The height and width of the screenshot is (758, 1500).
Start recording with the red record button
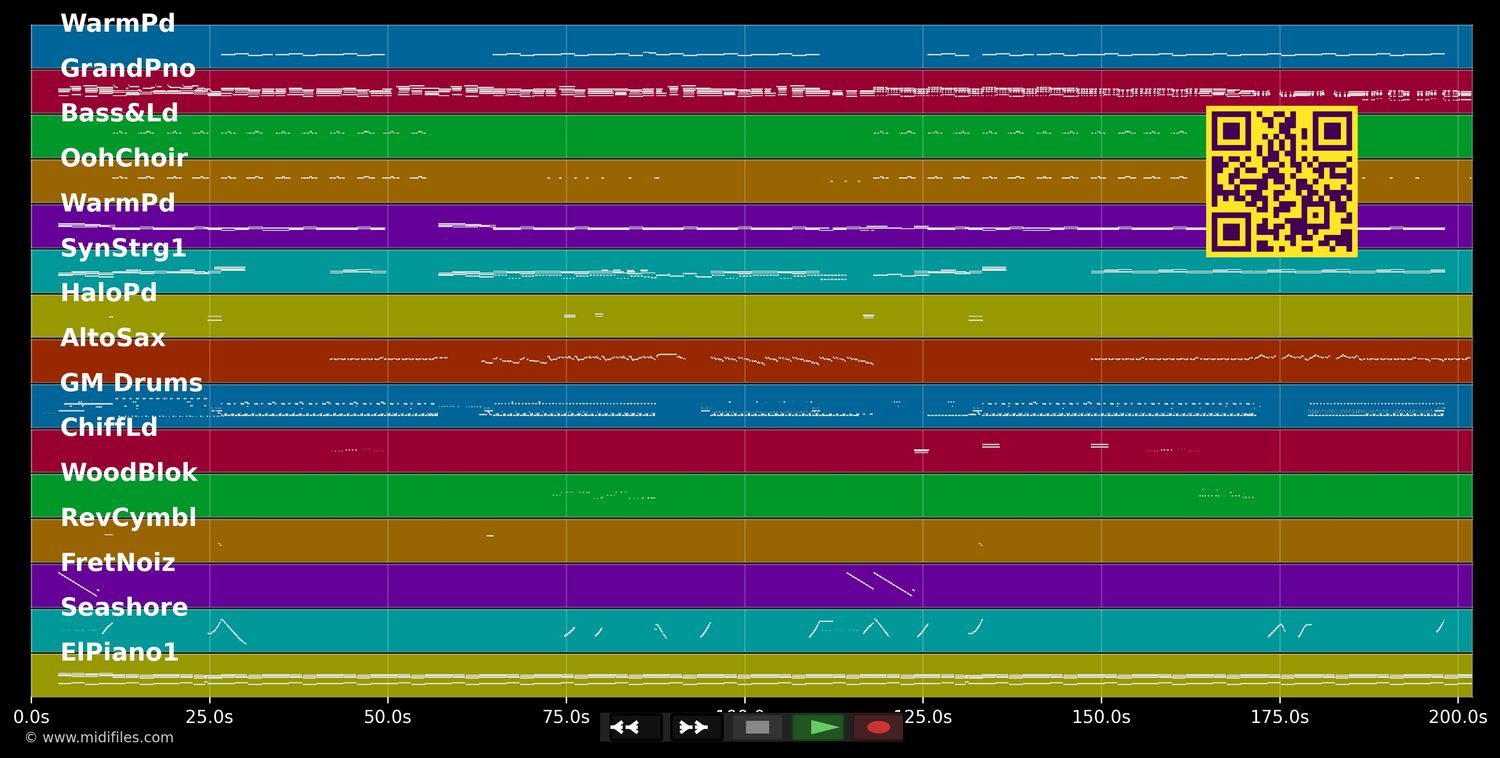click(878, 727)
